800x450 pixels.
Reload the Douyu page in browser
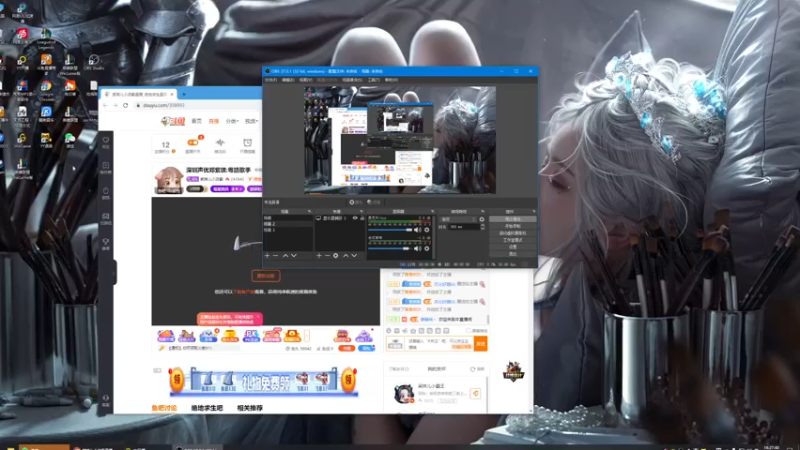[126, 105]
